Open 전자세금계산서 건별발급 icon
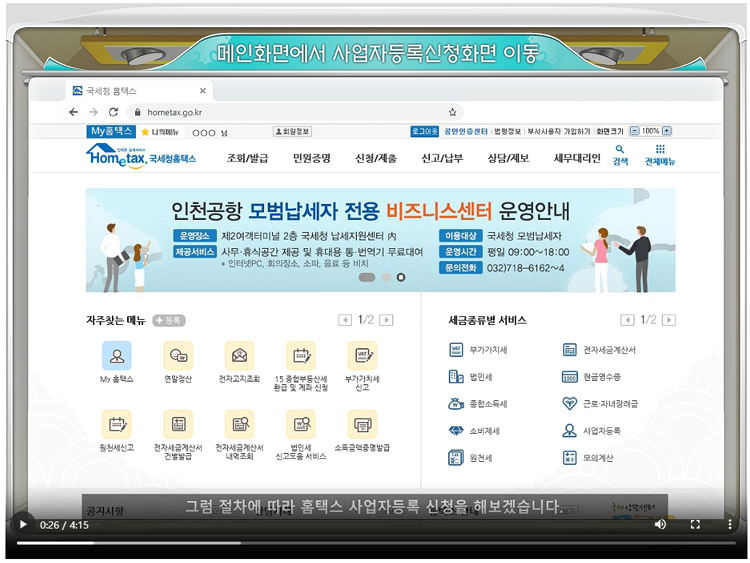Screen dimensions: 750x563 click(x=178, y=424)
